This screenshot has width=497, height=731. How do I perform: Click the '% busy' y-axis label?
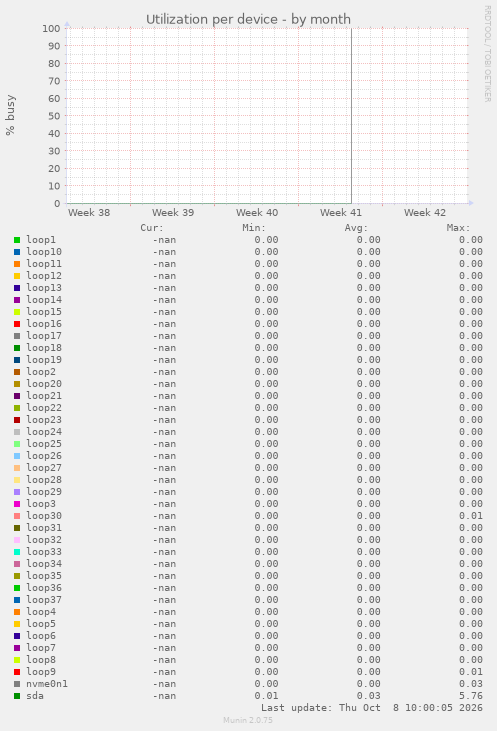[10, 115]
